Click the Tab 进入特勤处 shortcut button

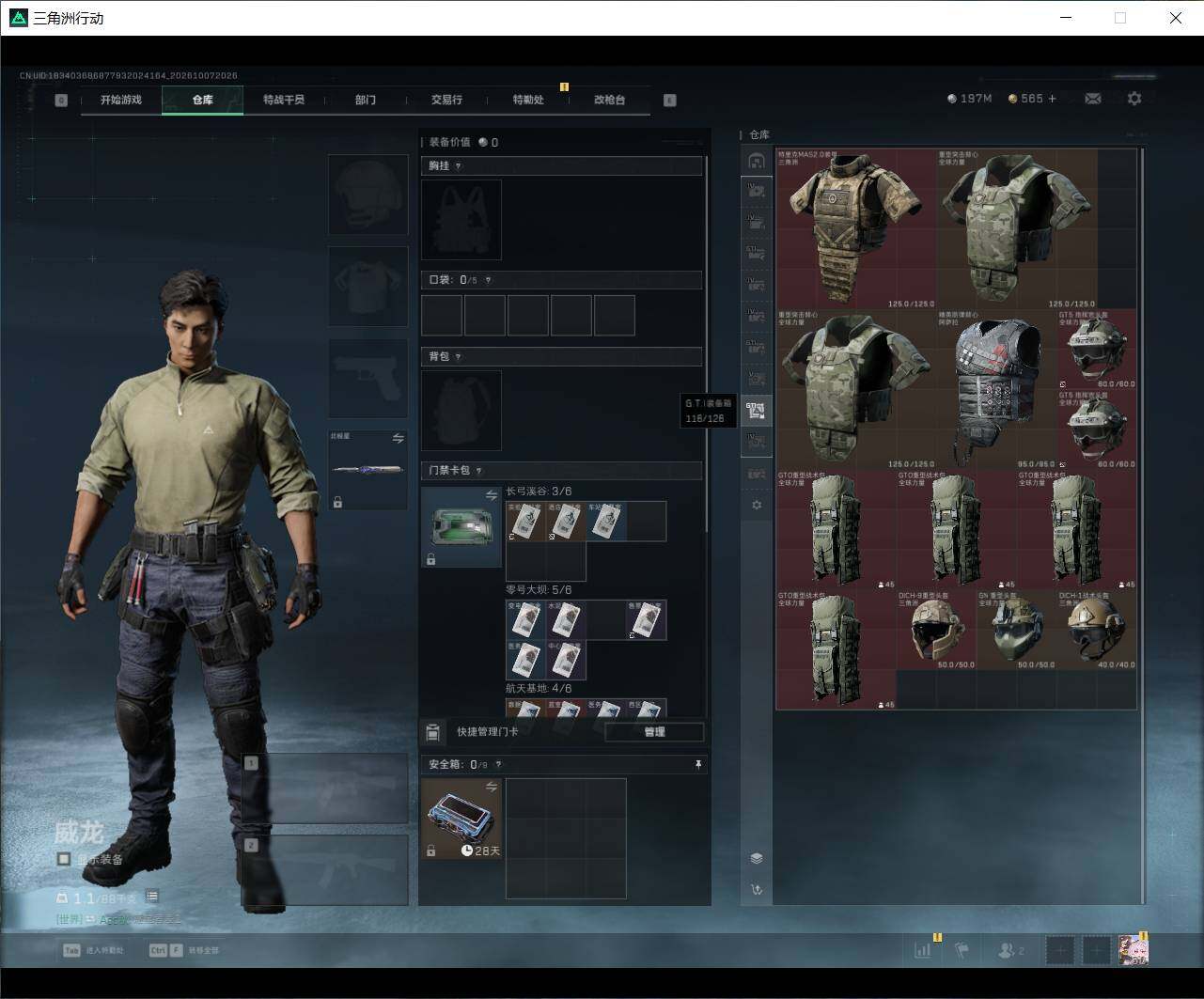[93, 950]
